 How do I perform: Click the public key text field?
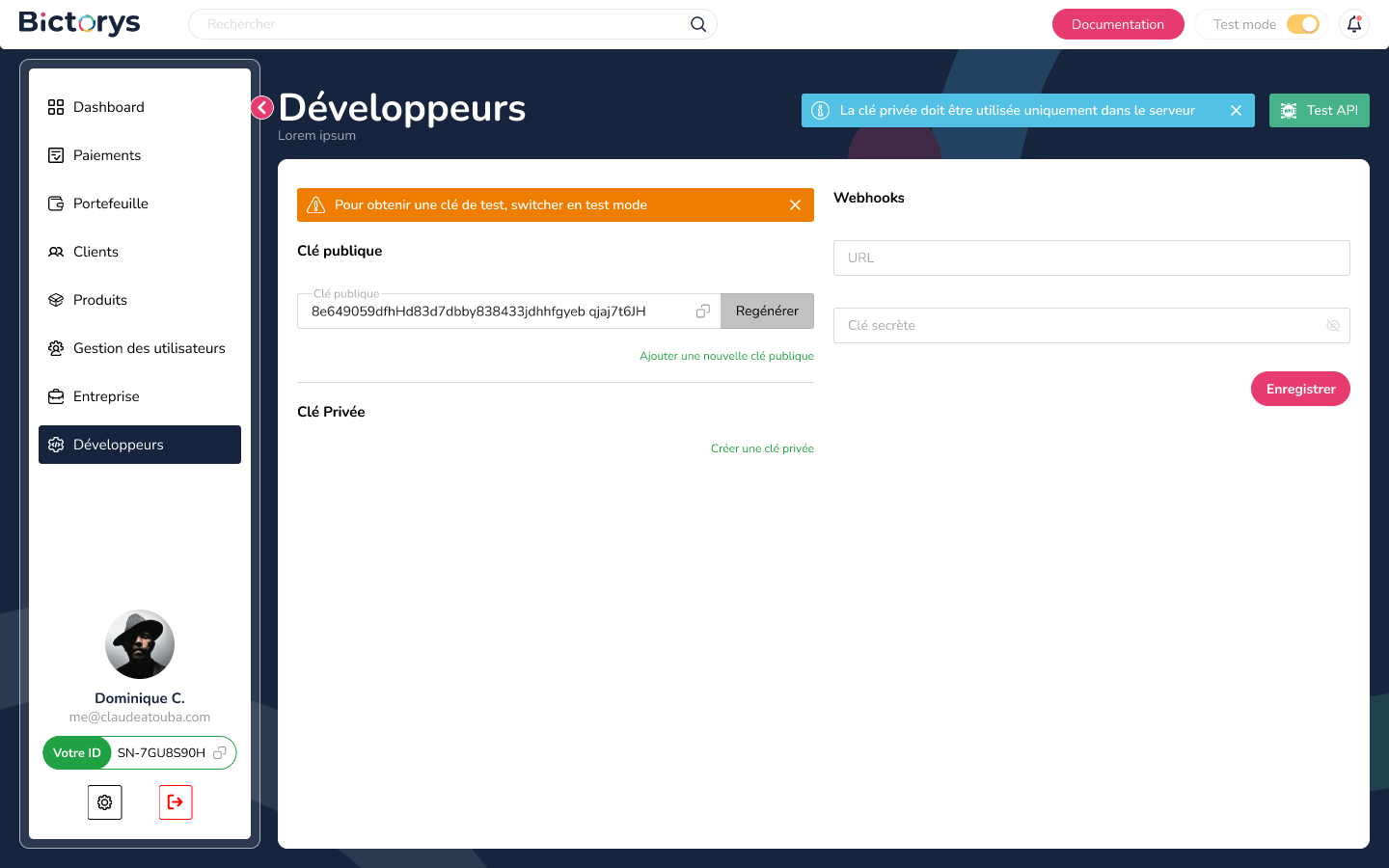tap(509, 311)
